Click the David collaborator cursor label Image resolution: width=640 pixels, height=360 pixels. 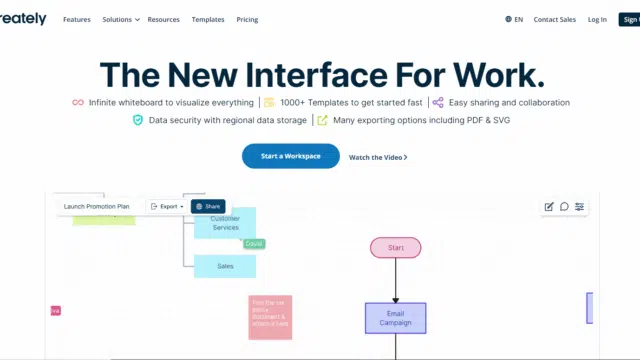(x=254, y=244)
